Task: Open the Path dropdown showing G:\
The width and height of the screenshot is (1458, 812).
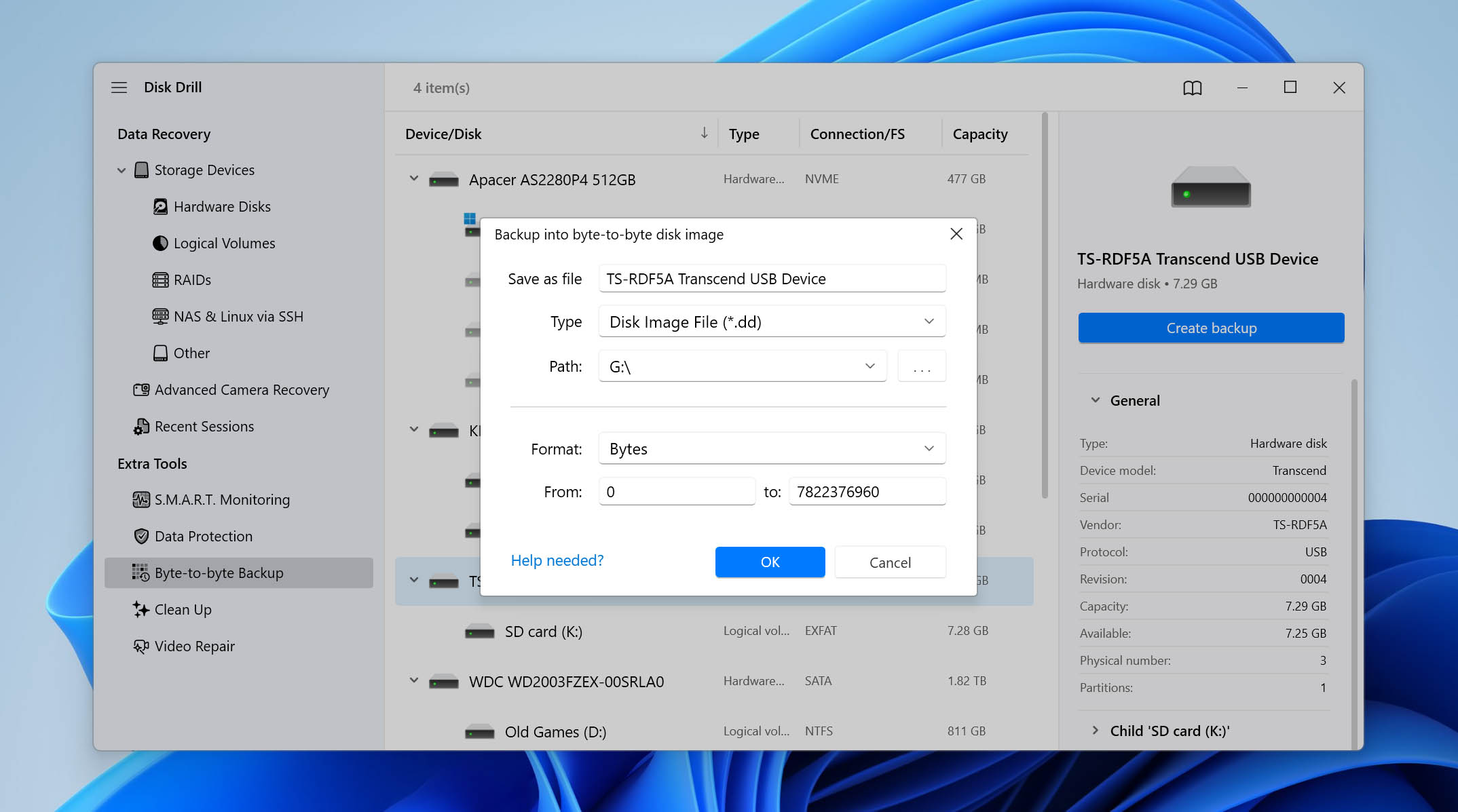Action: point(743,366)
